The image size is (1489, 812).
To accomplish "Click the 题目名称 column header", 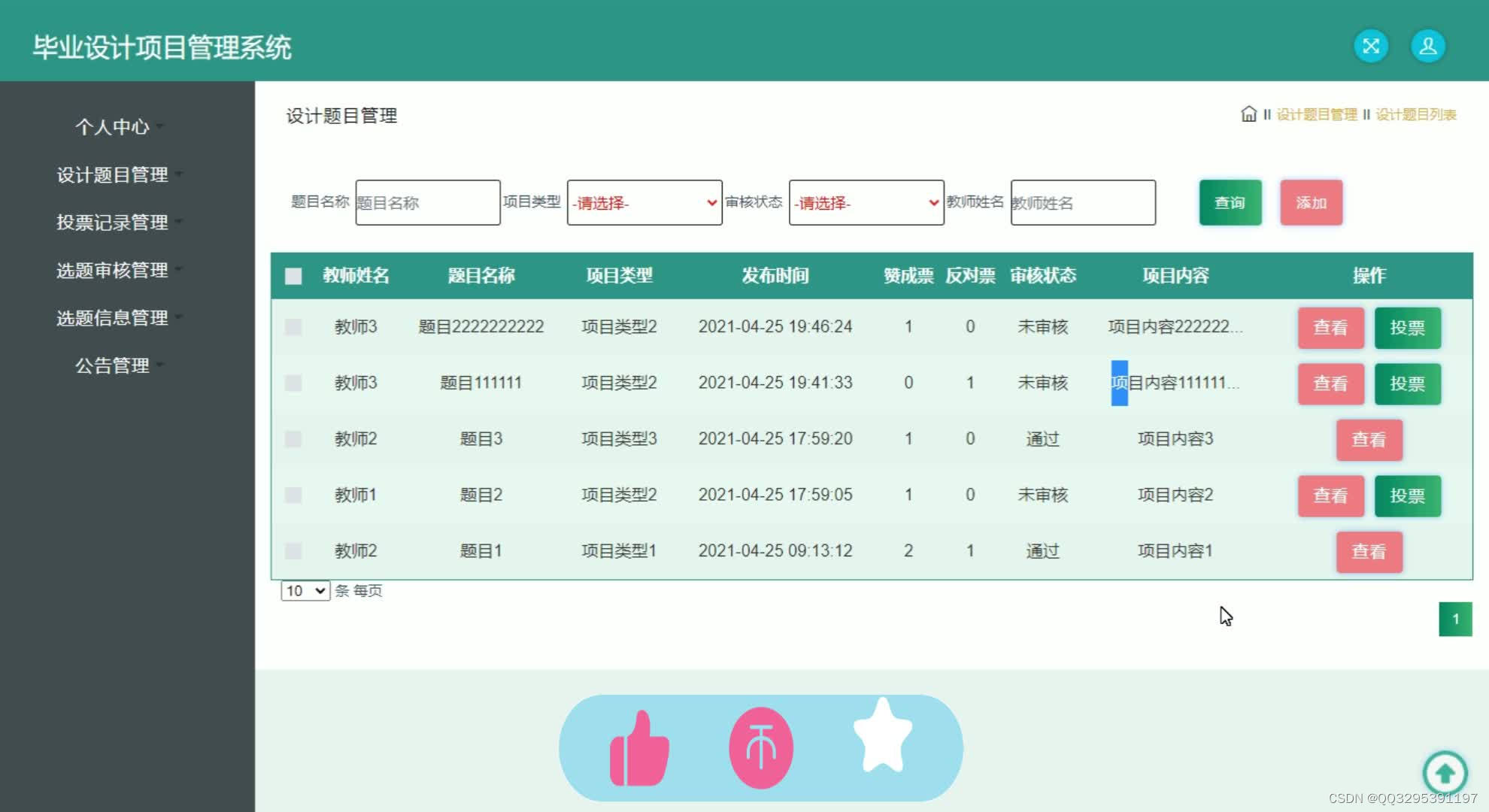I will click(481, 276).
